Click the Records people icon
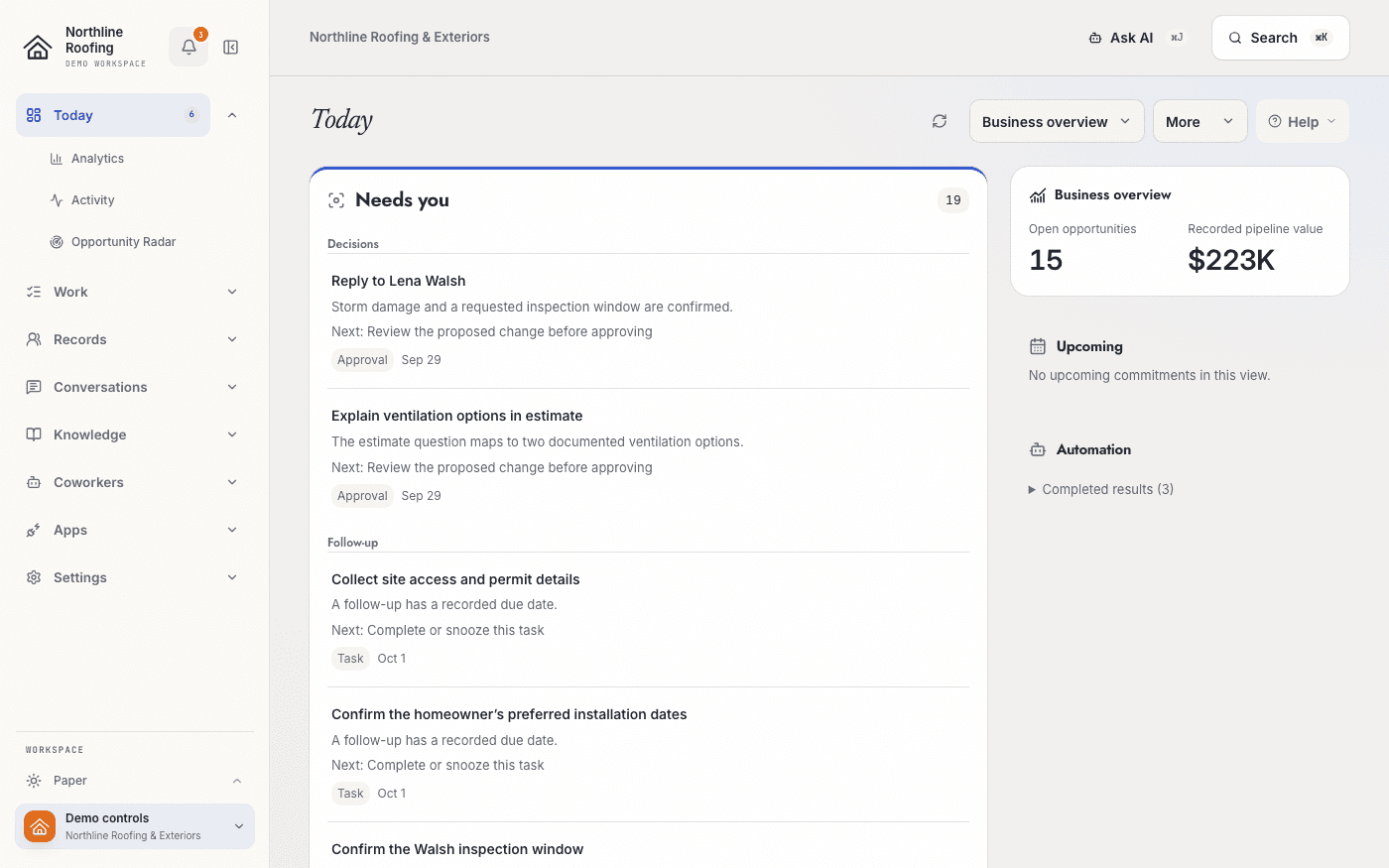 pyautogui.click(x=34, y=339)
